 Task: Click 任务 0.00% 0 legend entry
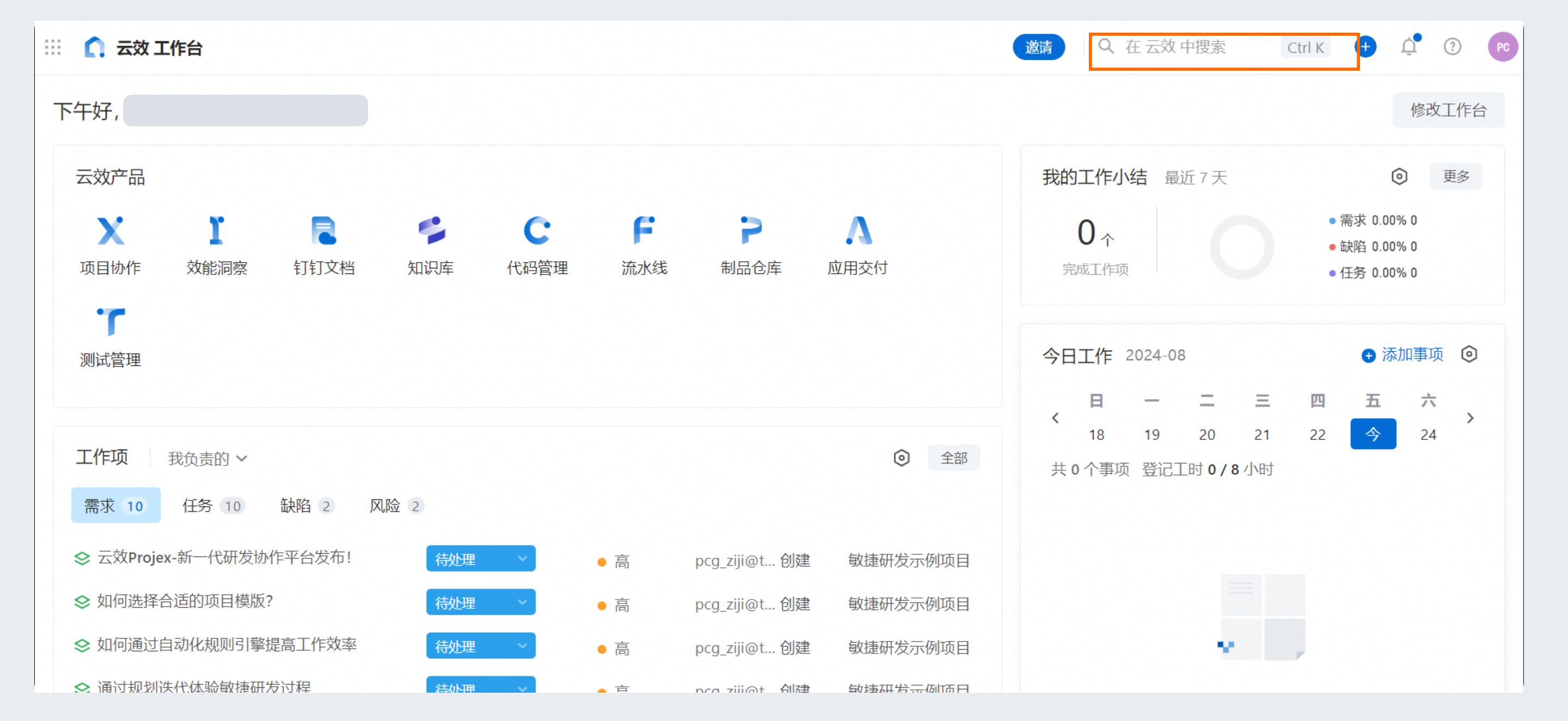(1373, 273)
